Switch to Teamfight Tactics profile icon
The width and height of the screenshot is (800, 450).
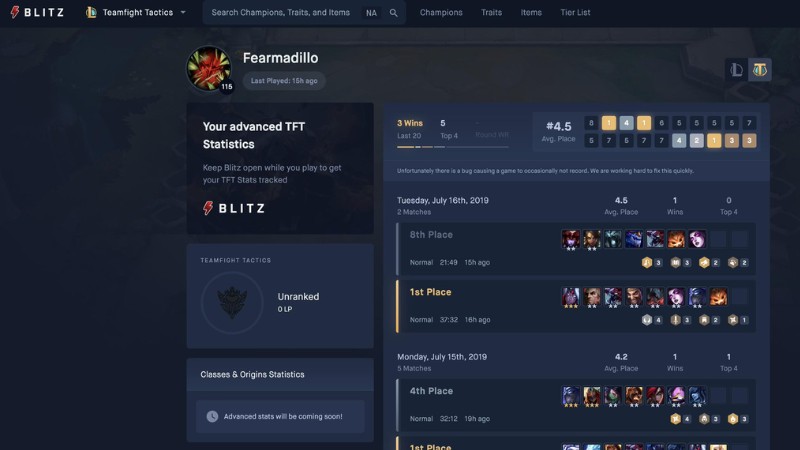click(760, 69)
